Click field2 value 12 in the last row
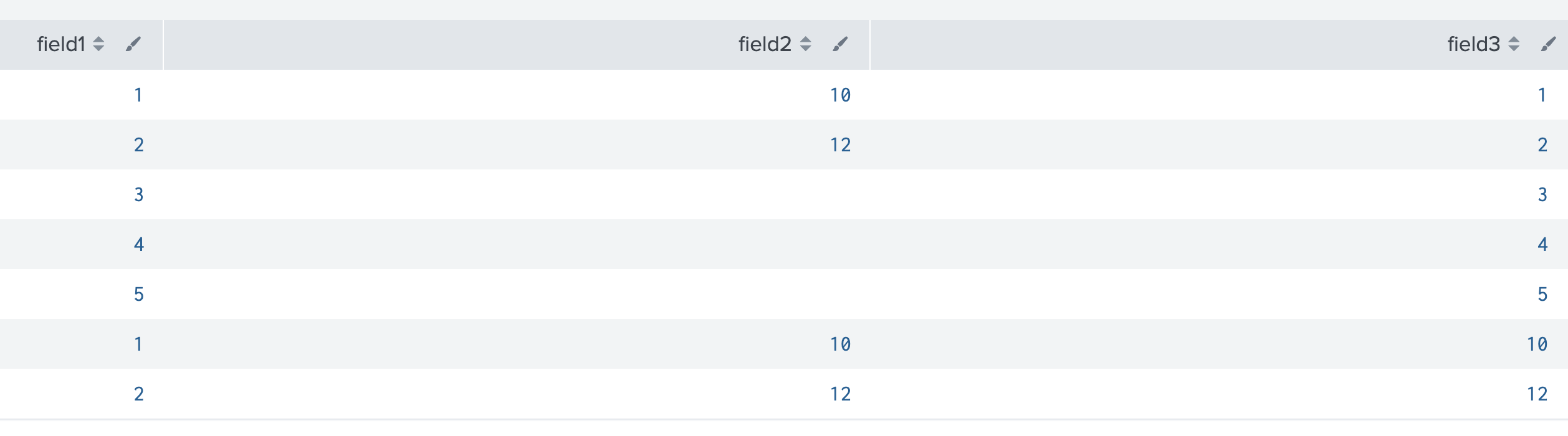Image resolution: width=1568 pixels, height=436 pixels. point(840,394)
